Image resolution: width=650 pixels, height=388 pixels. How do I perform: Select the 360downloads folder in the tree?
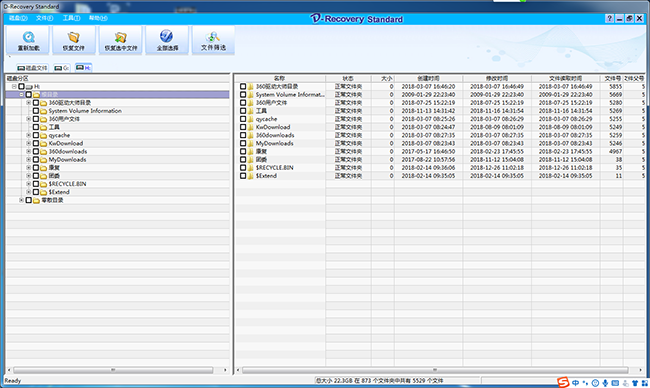pyautogui.click(x=68, y=151)
